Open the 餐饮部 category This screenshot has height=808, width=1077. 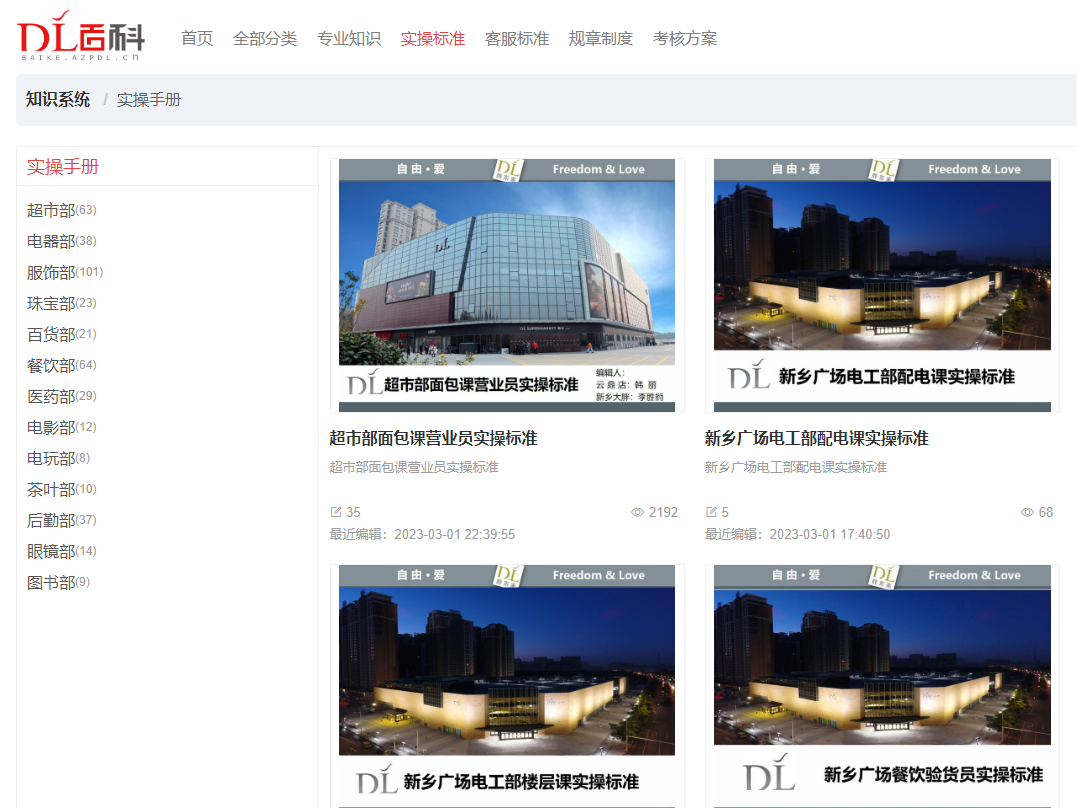(50, 365)
